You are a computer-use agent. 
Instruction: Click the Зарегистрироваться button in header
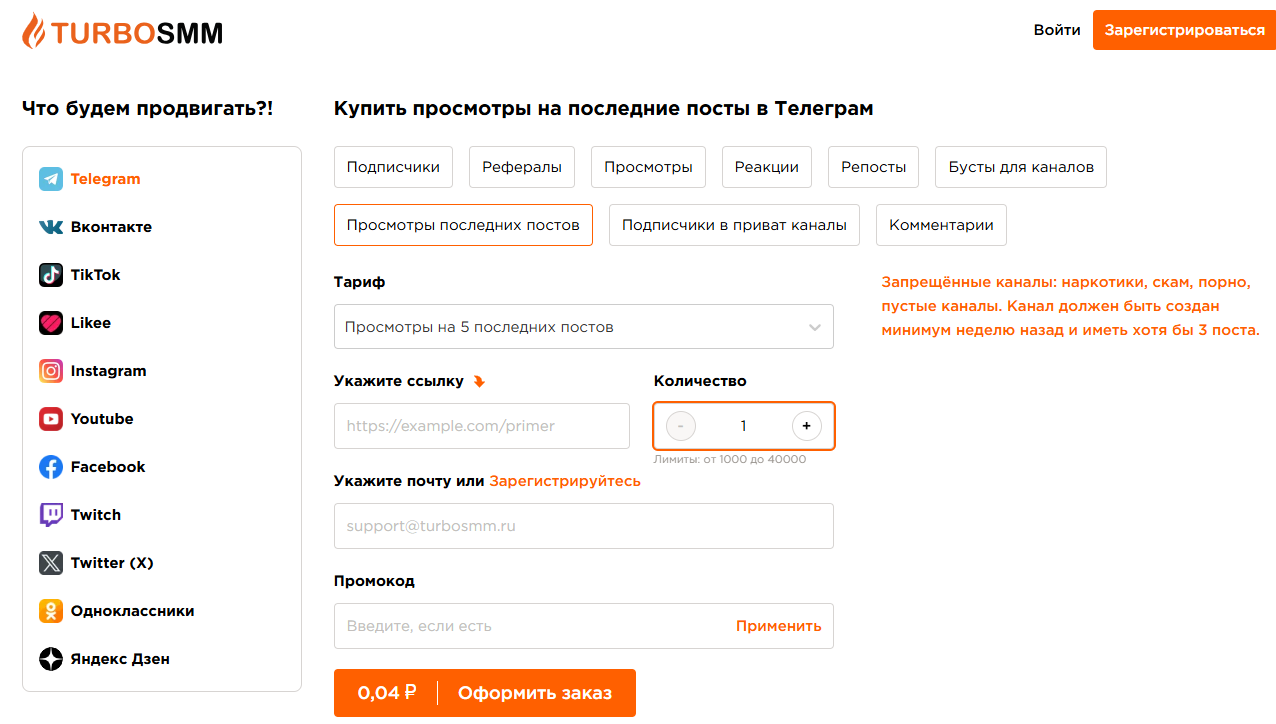click(1184, 30)
